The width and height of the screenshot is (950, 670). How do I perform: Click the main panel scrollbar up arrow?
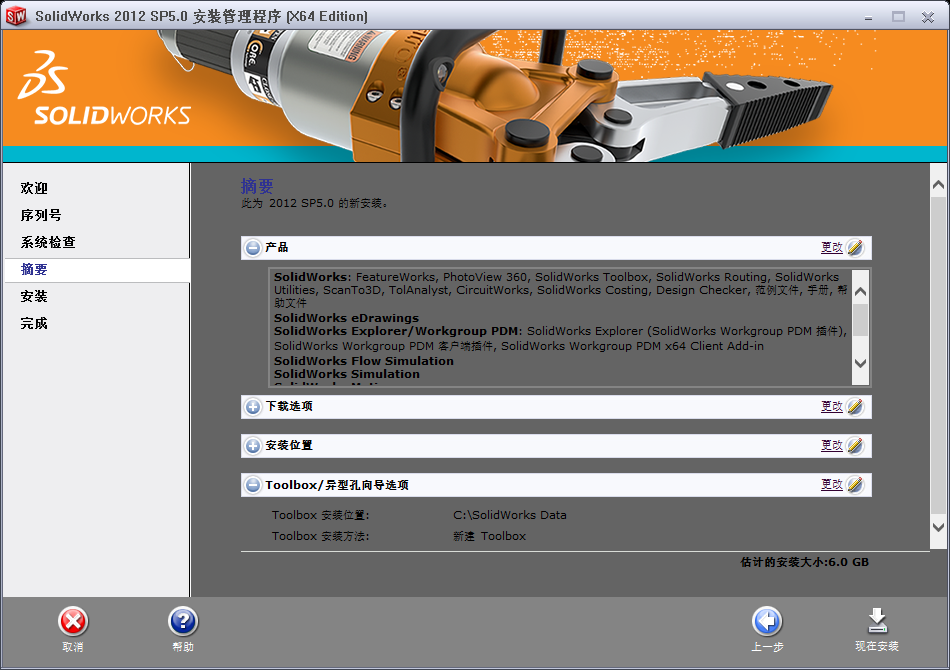coord(938,185)
